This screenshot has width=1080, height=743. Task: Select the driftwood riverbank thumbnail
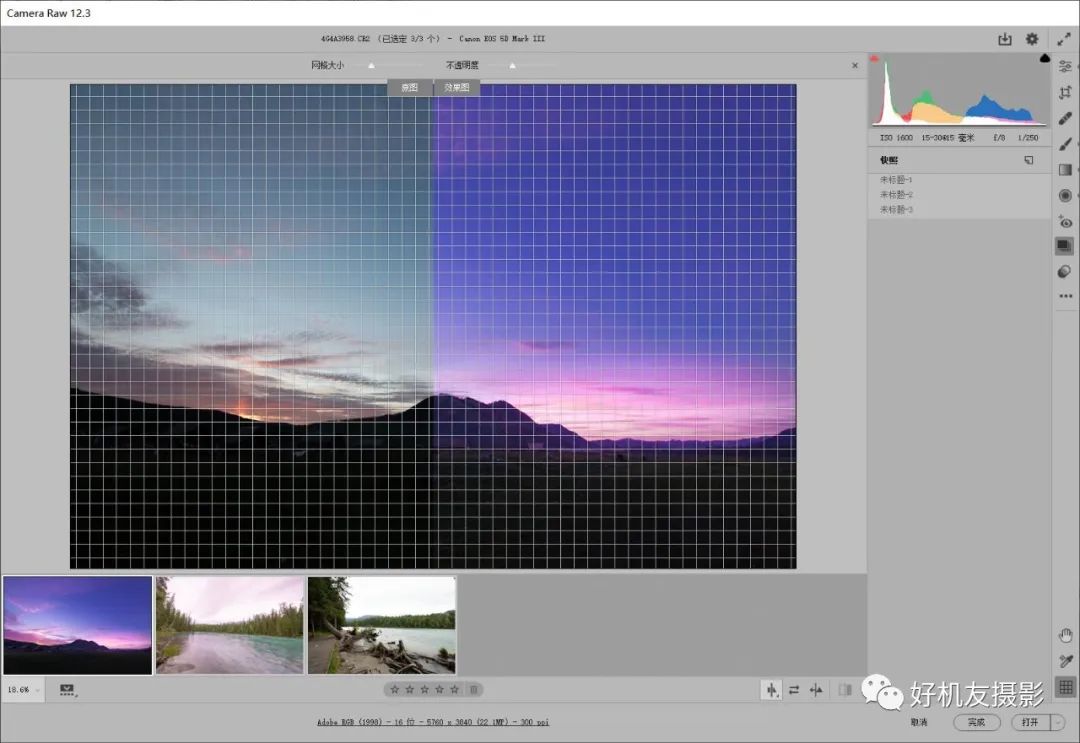pyautogui.click(x=382, y=625)
